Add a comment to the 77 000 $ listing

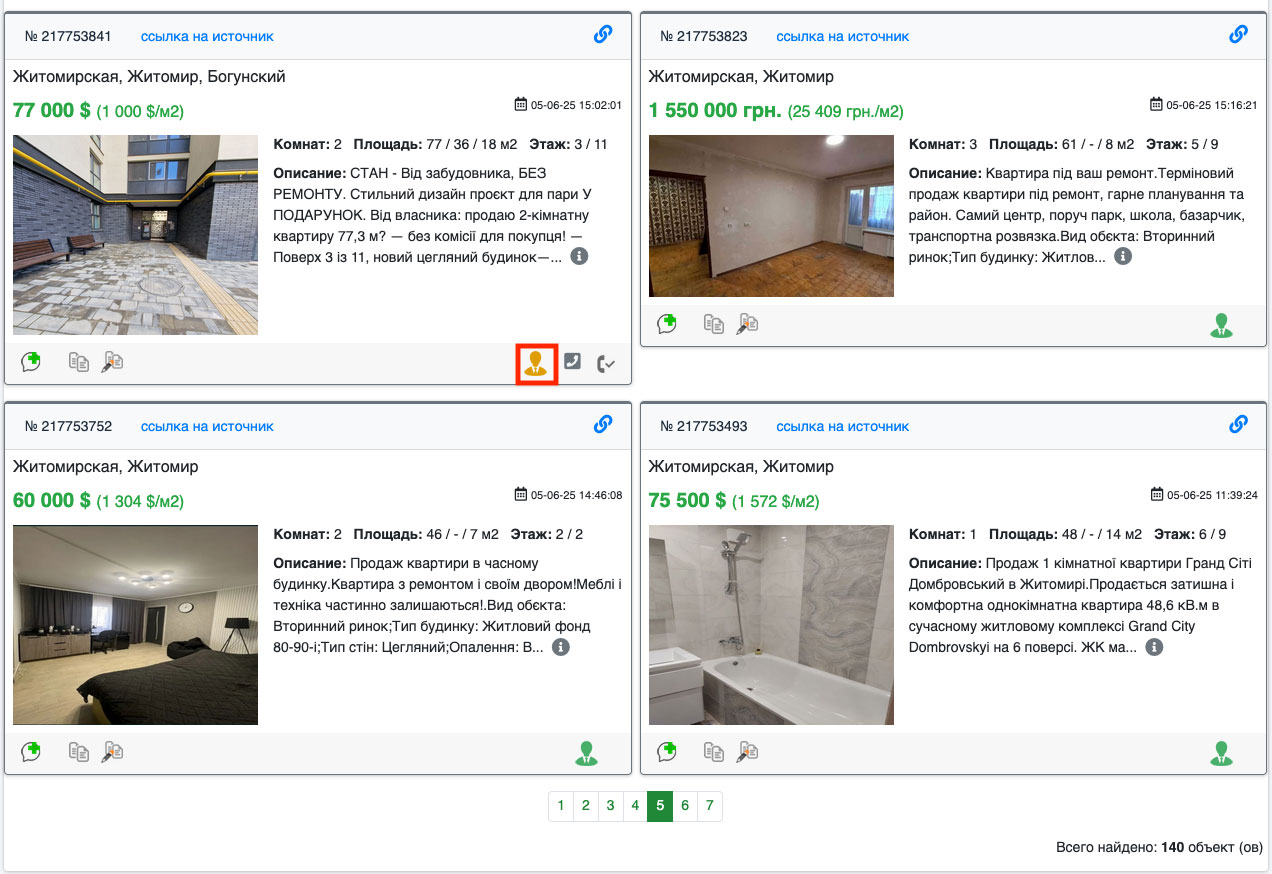tap(31, 361)
